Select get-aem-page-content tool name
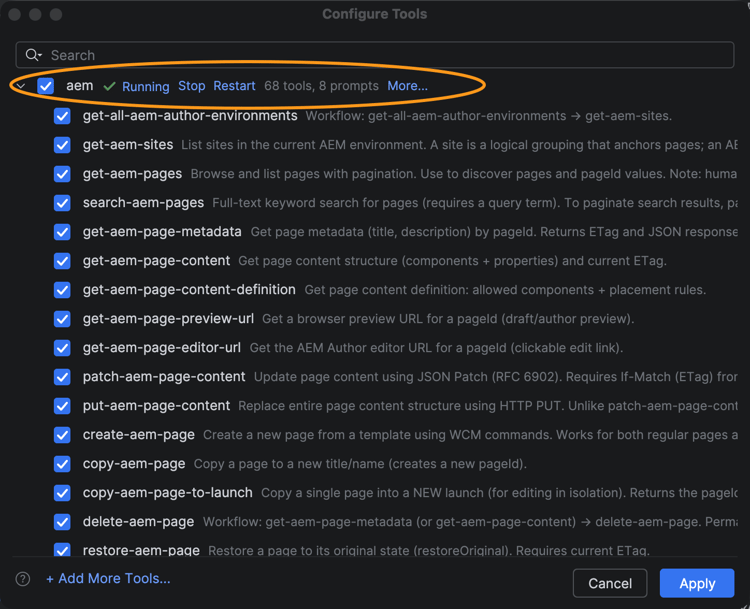The image size is (750, 609). click(x=156, y=261)
